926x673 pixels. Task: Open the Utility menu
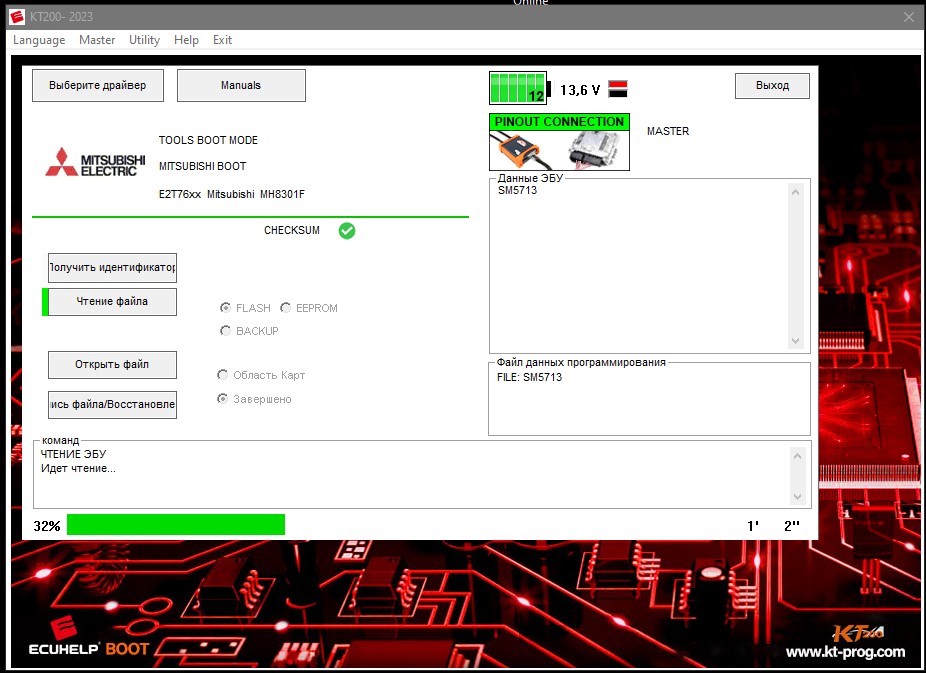coord(144,40)
